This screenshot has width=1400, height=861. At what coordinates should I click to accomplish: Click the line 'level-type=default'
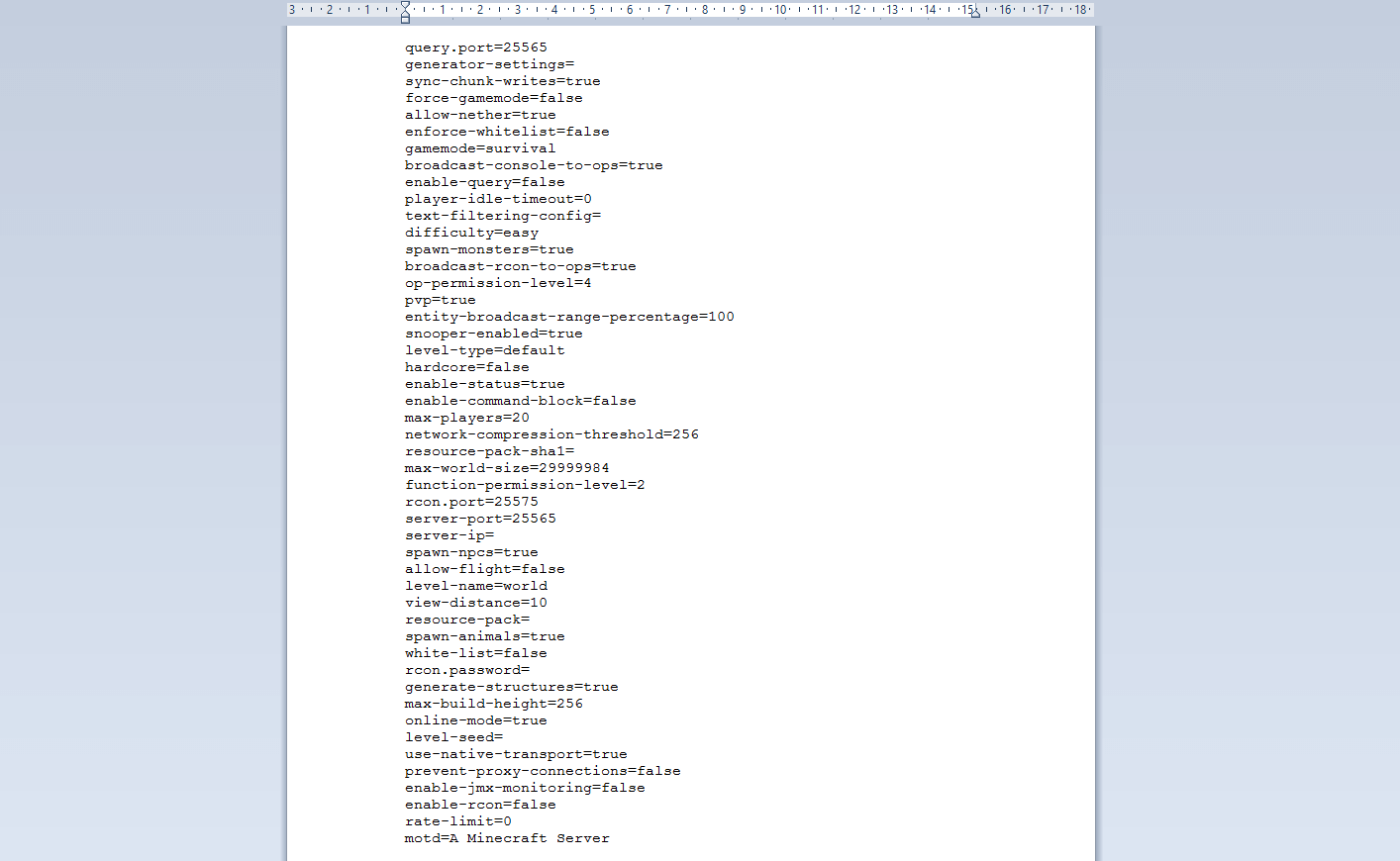click(x=485, y=350)
